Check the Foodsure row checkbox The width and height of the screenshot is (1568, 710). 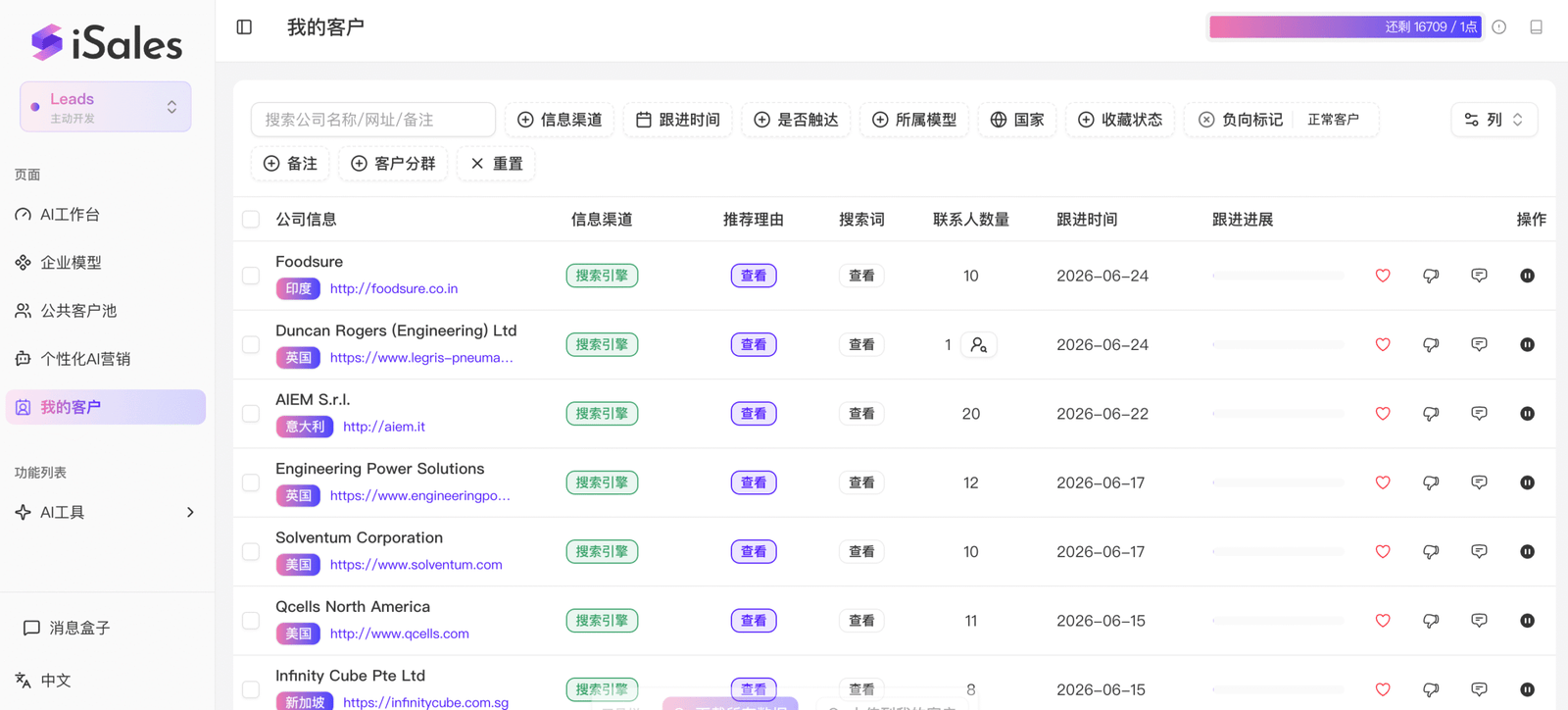point(251,276)
